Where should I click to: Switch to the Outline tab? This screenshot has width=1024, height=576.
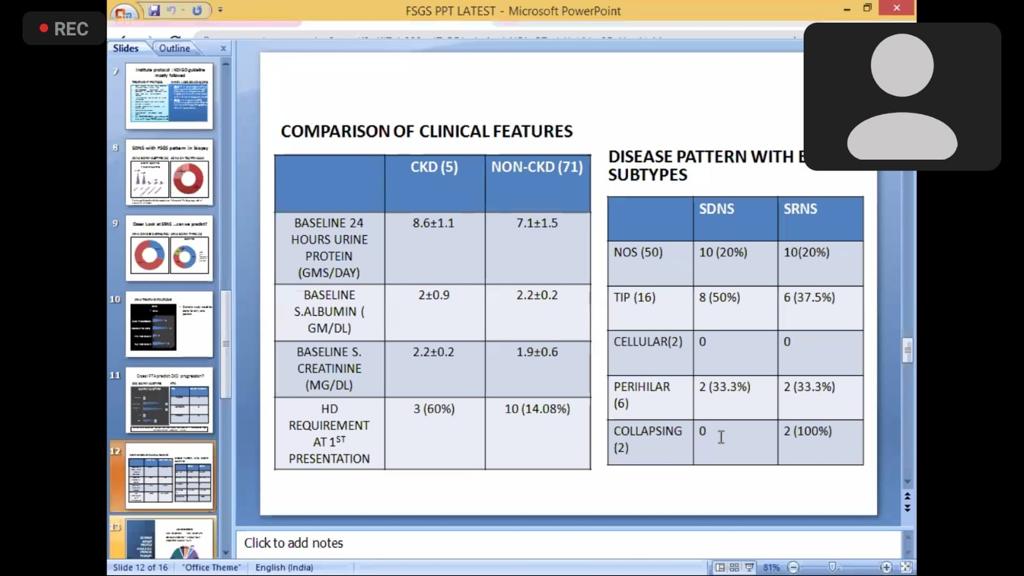point(174,48)
